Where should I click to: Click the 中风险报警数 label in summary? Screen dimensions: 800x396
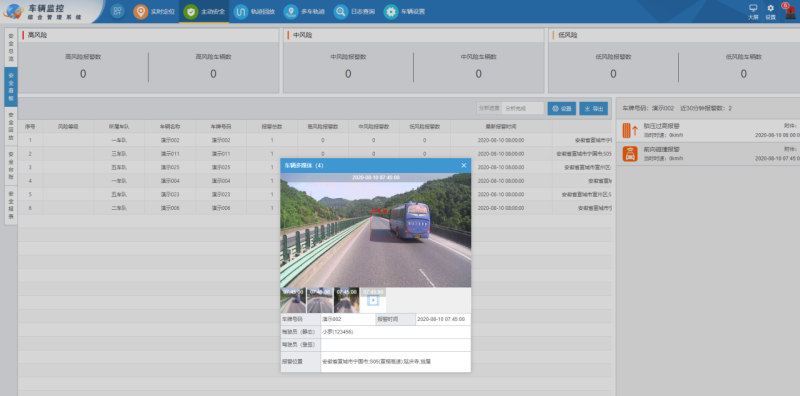348,57
